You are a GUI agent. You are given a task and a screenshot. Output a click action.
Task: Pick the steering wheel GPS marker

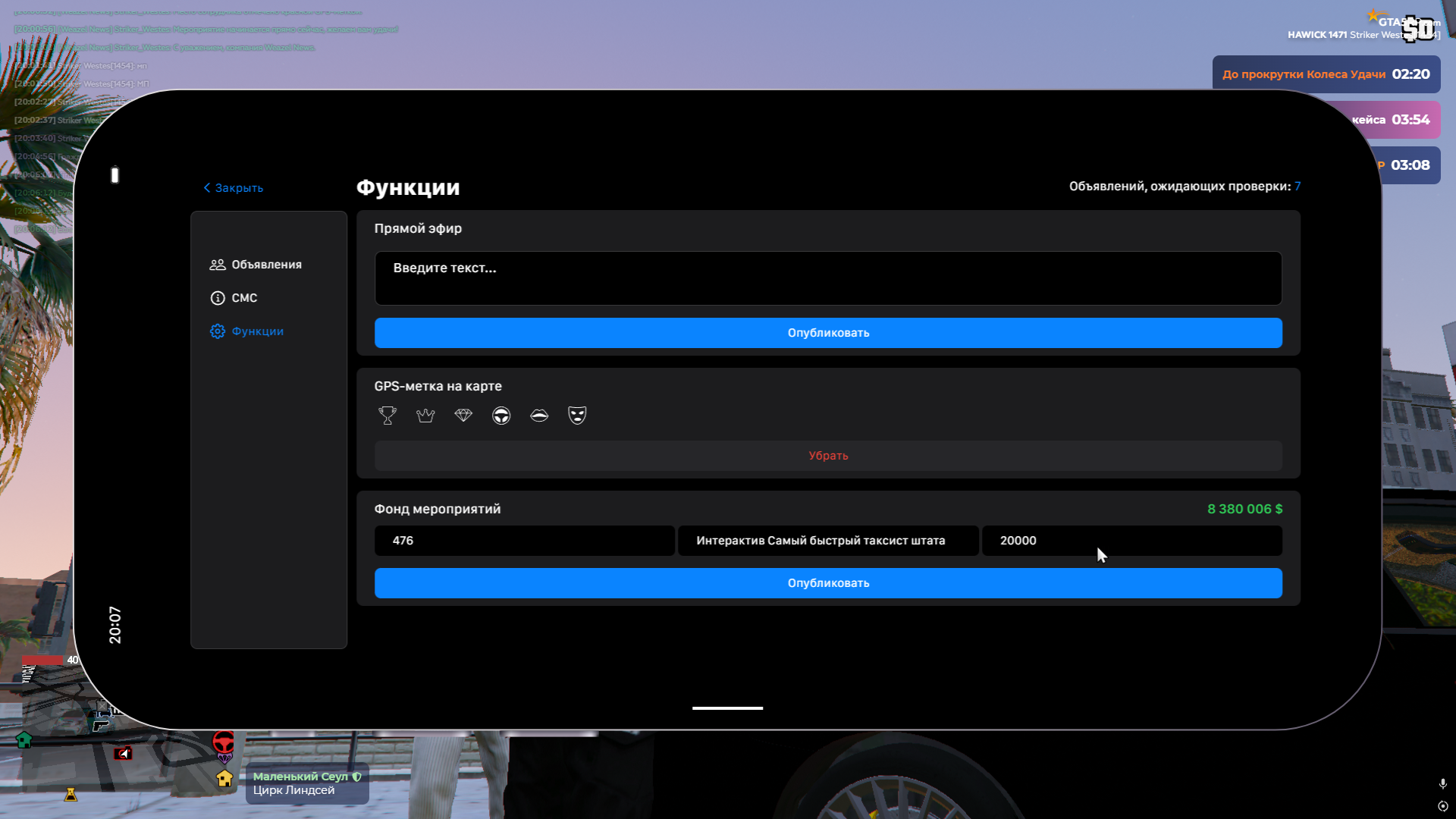point(501,416)
